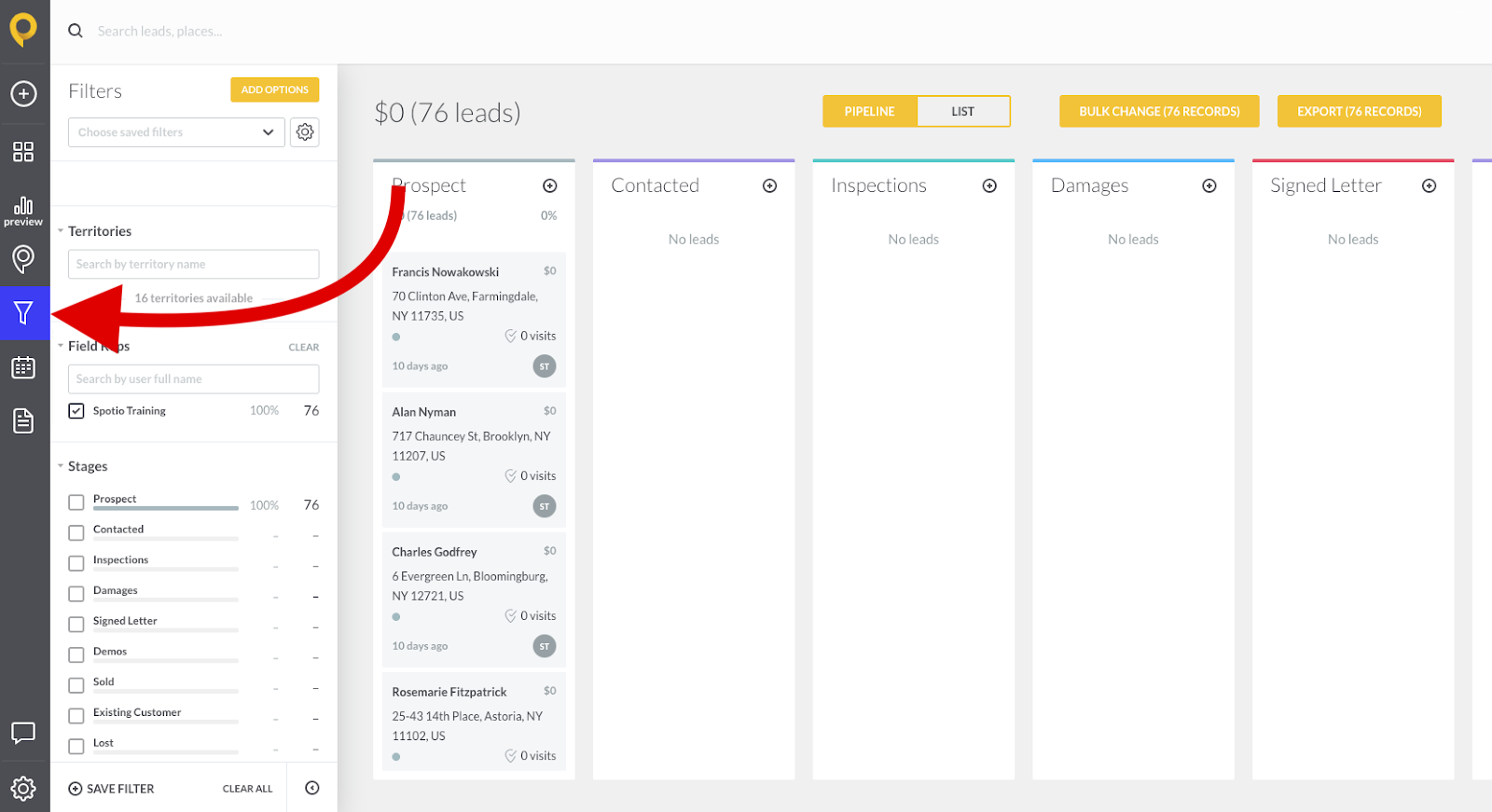
Task: Open the dashboard grid icon in sidebar
Action: pyautogui.click(x=23, y=151)
